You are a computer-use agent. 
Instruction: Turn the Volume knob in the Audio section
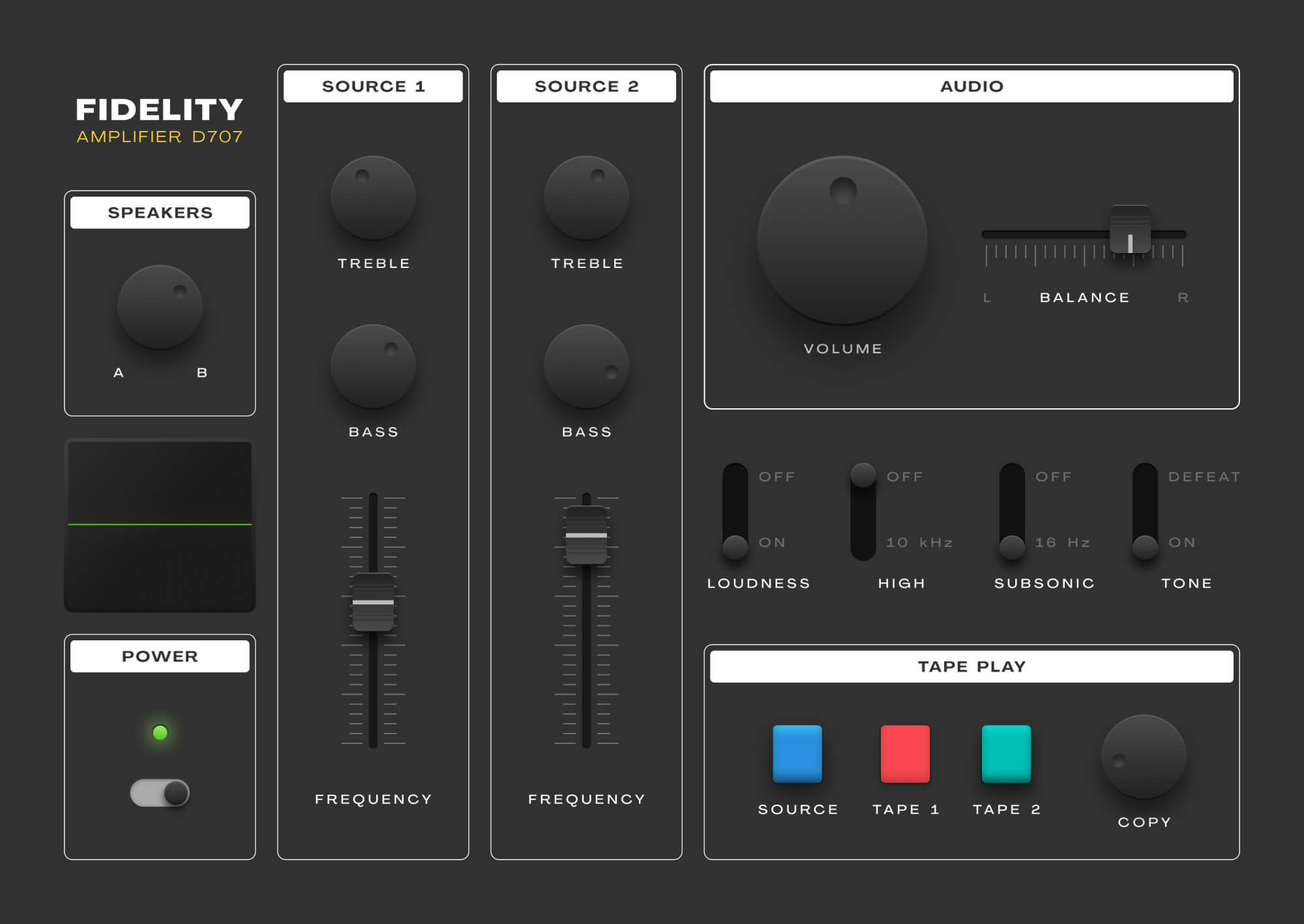841,241
